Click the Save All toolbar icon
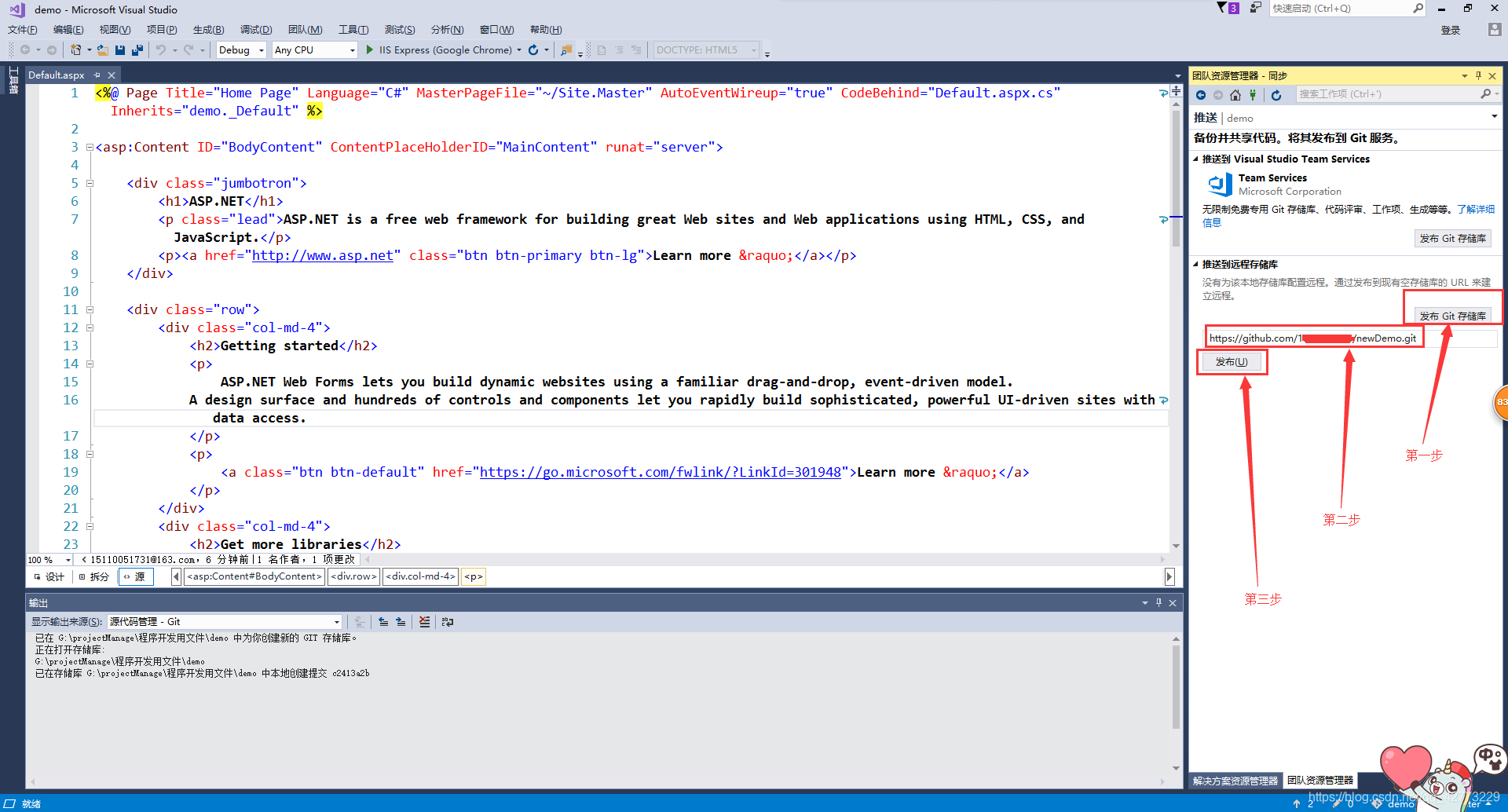This screenshot has width=1508, height=812. [x=137, y=49]
